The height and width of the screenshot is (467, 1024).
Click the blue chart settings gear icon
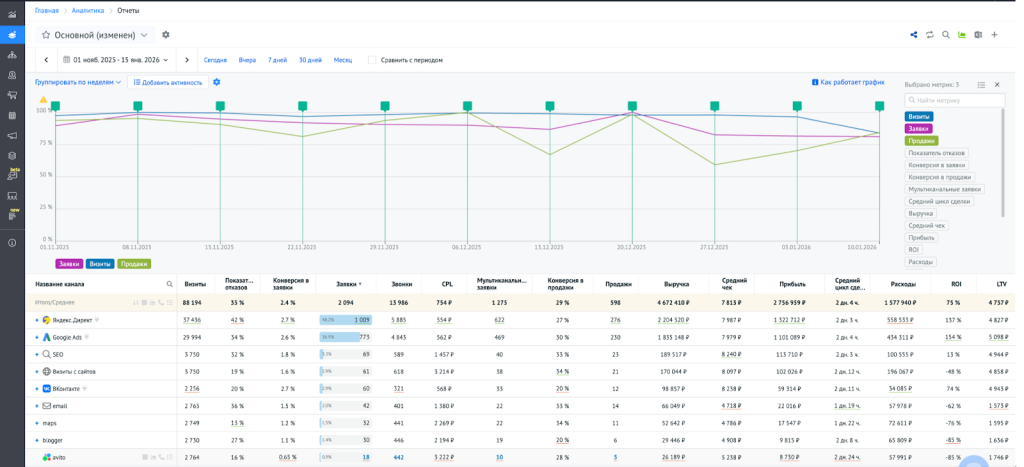[x=217, y=82]
